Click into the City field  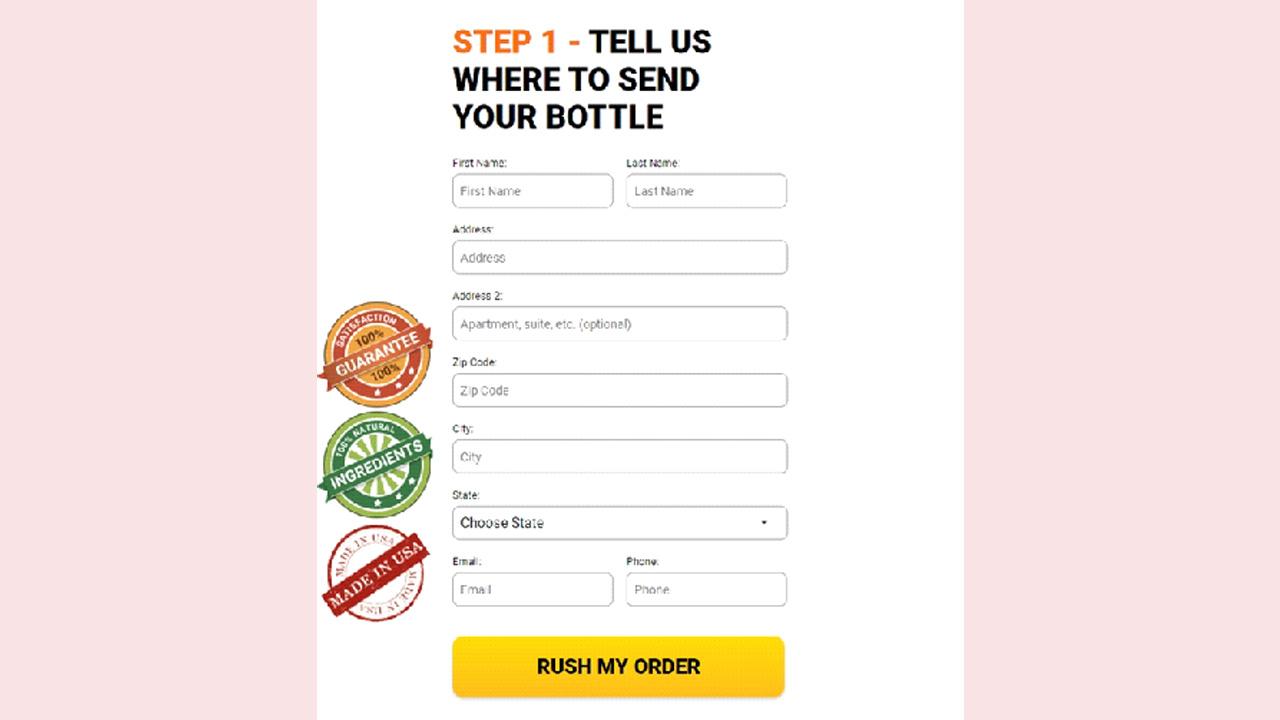[x=620, y=457]
